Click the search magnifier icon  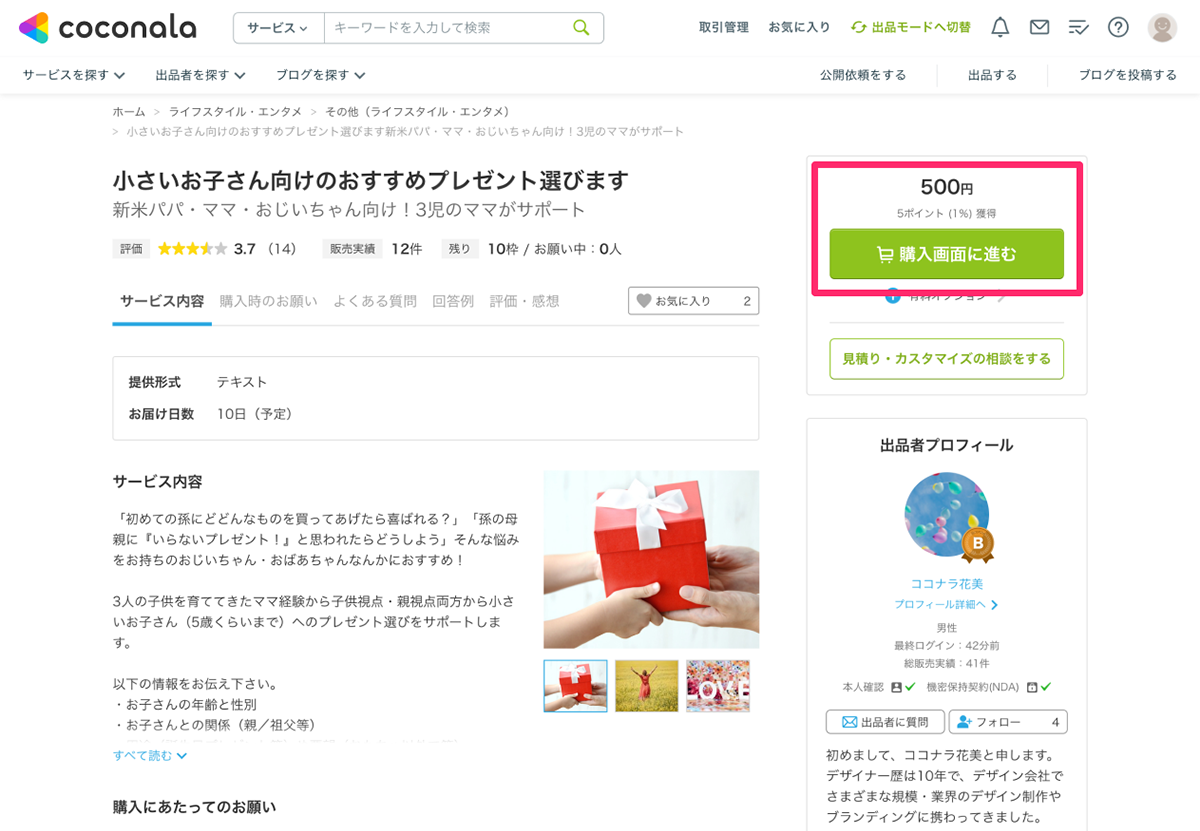point(581,27)
